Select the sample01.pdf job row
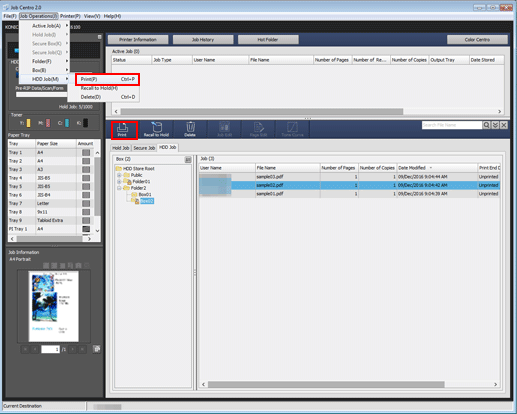The image size is (517, 414). (x=349, y=194)
